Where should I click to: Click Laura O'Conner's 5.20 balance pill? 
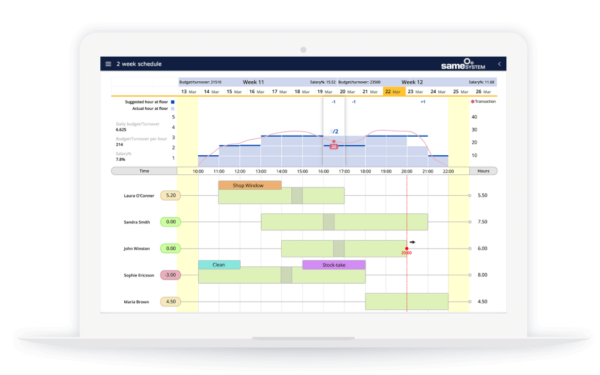pos(170,195)
